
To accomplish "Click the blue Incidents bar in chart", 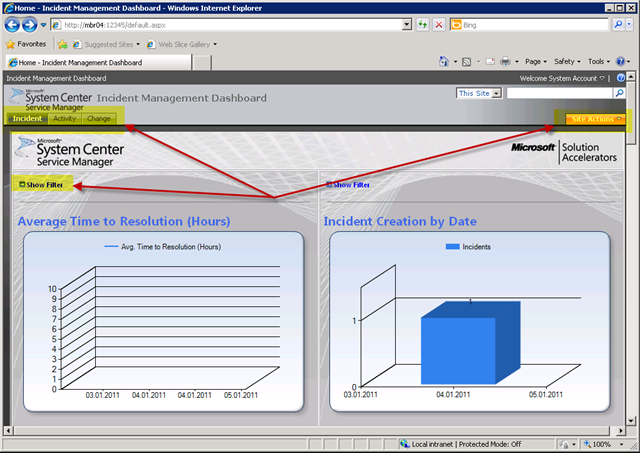I will click(458, 350).
